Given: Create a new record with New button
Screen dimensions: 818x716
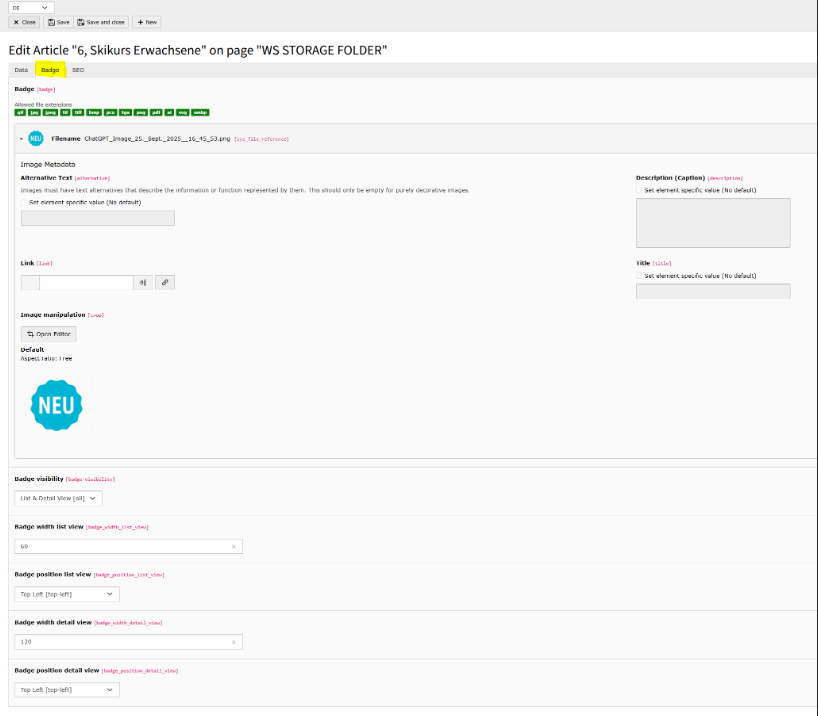Looking at the screenshot, I should pyautogui.click(x=146, y=22).
